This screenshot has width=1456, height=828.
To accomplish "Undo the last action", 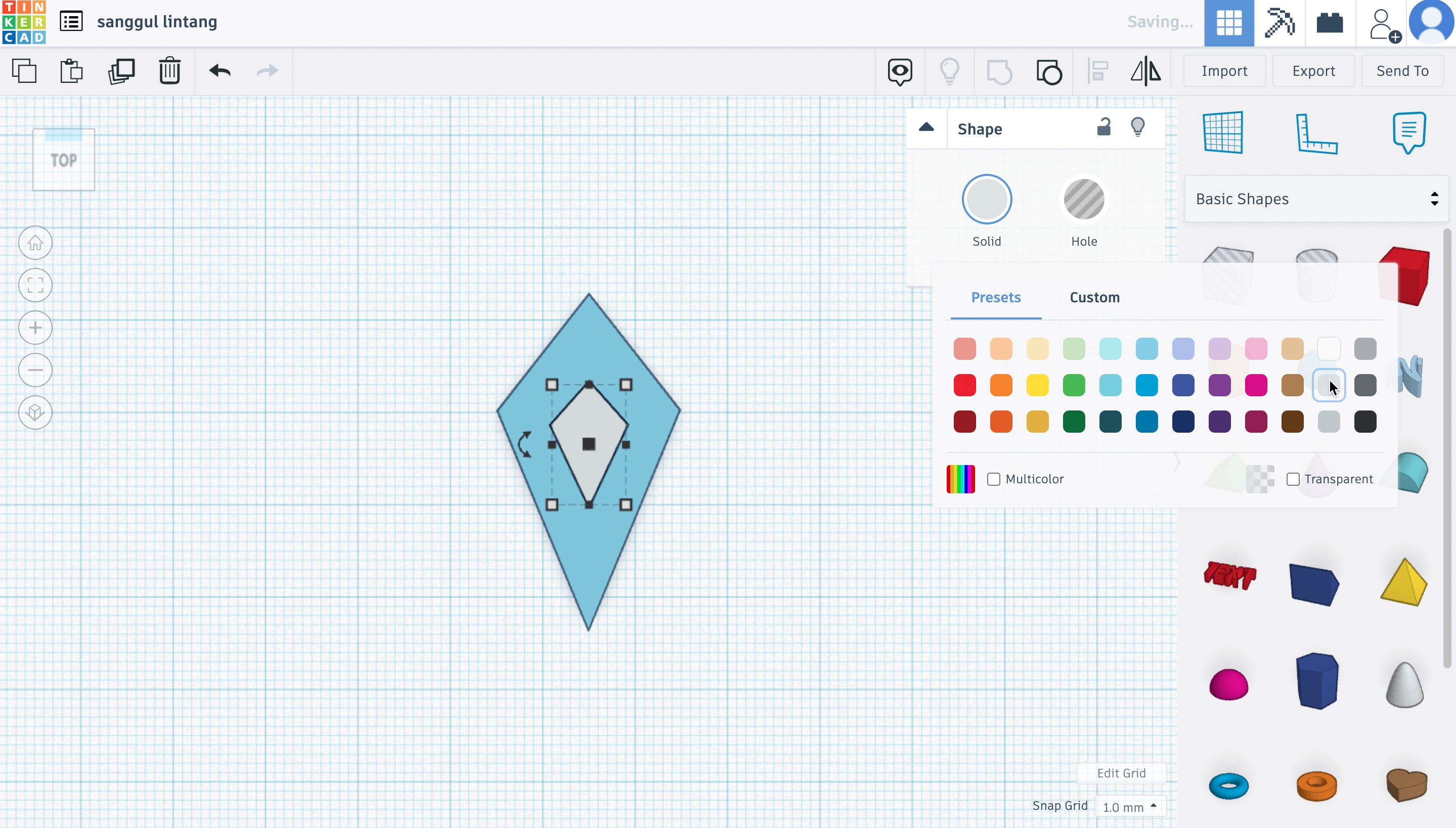I will click(x=220, y=71).
